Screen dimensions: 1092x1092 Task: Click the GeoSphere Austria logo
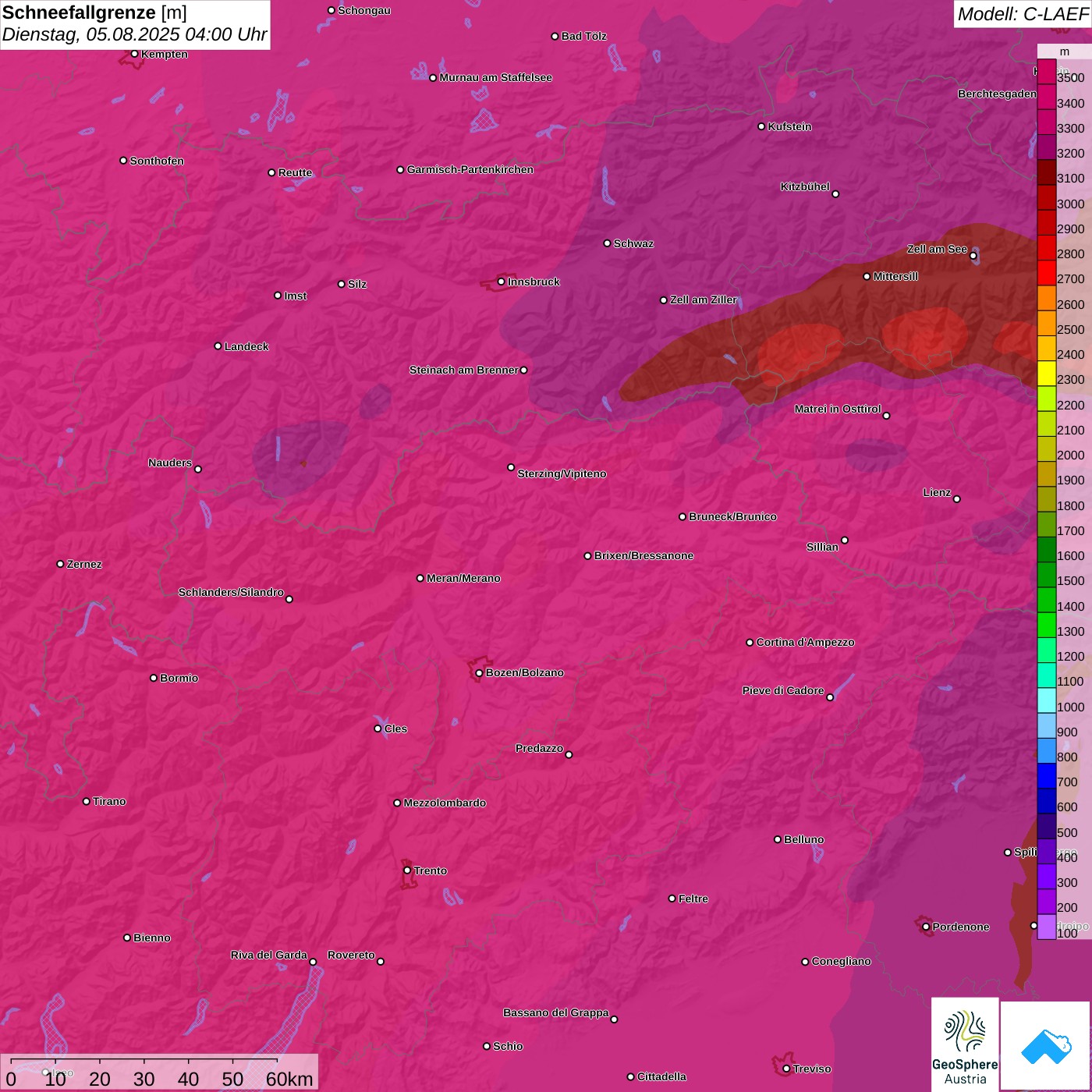click(x=965, y=1044)
